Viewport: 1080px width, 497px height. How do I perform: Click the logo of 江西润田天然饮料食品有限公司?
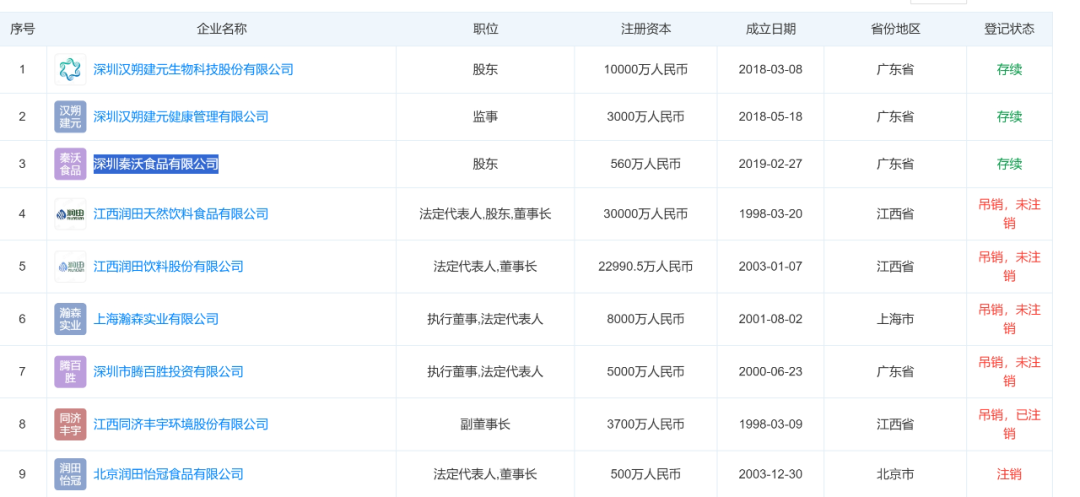coord(70,214)
